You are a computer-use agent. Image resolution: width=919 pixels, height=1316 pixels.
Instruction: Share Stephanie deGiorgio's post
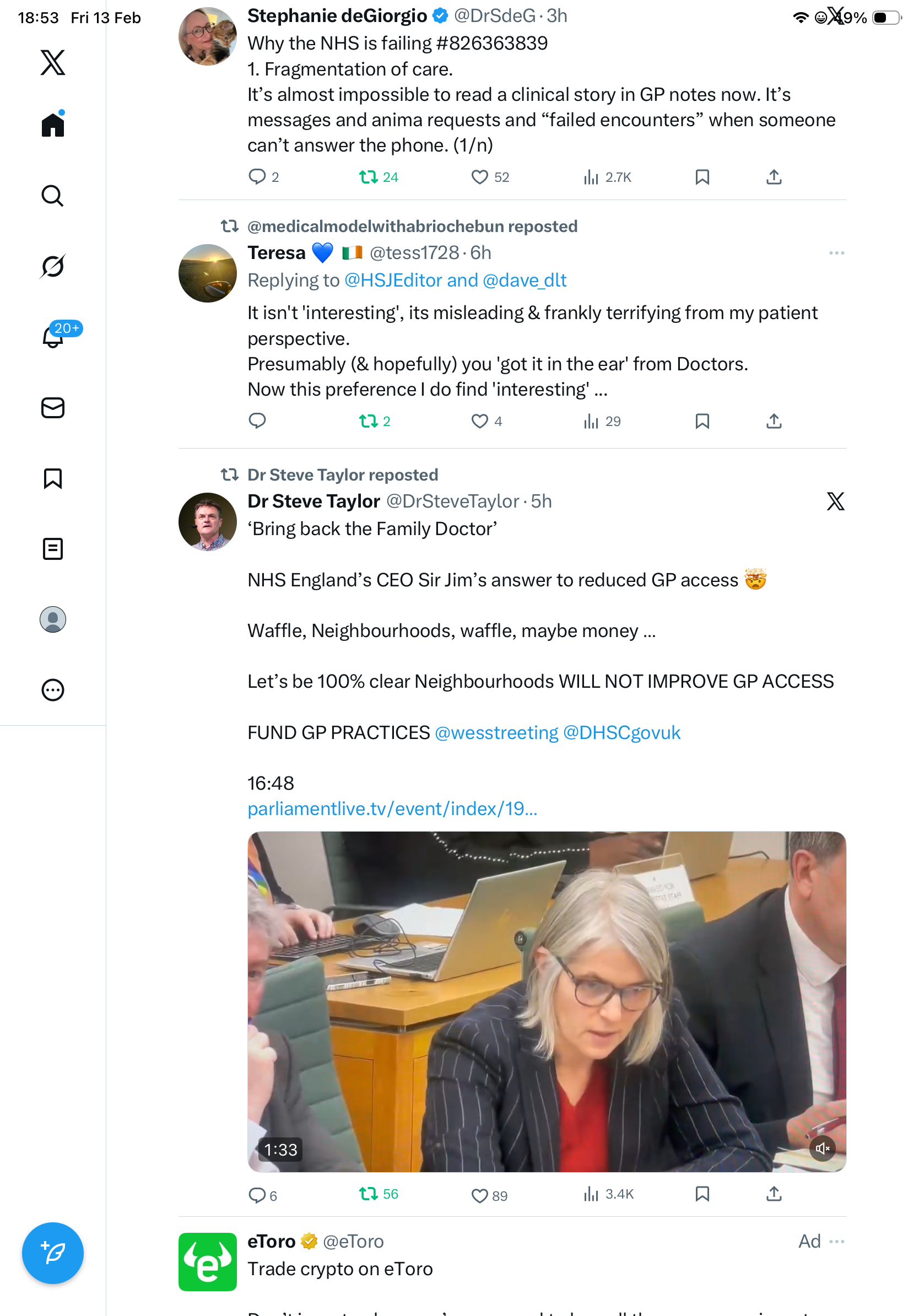click(x=774, y=177)
